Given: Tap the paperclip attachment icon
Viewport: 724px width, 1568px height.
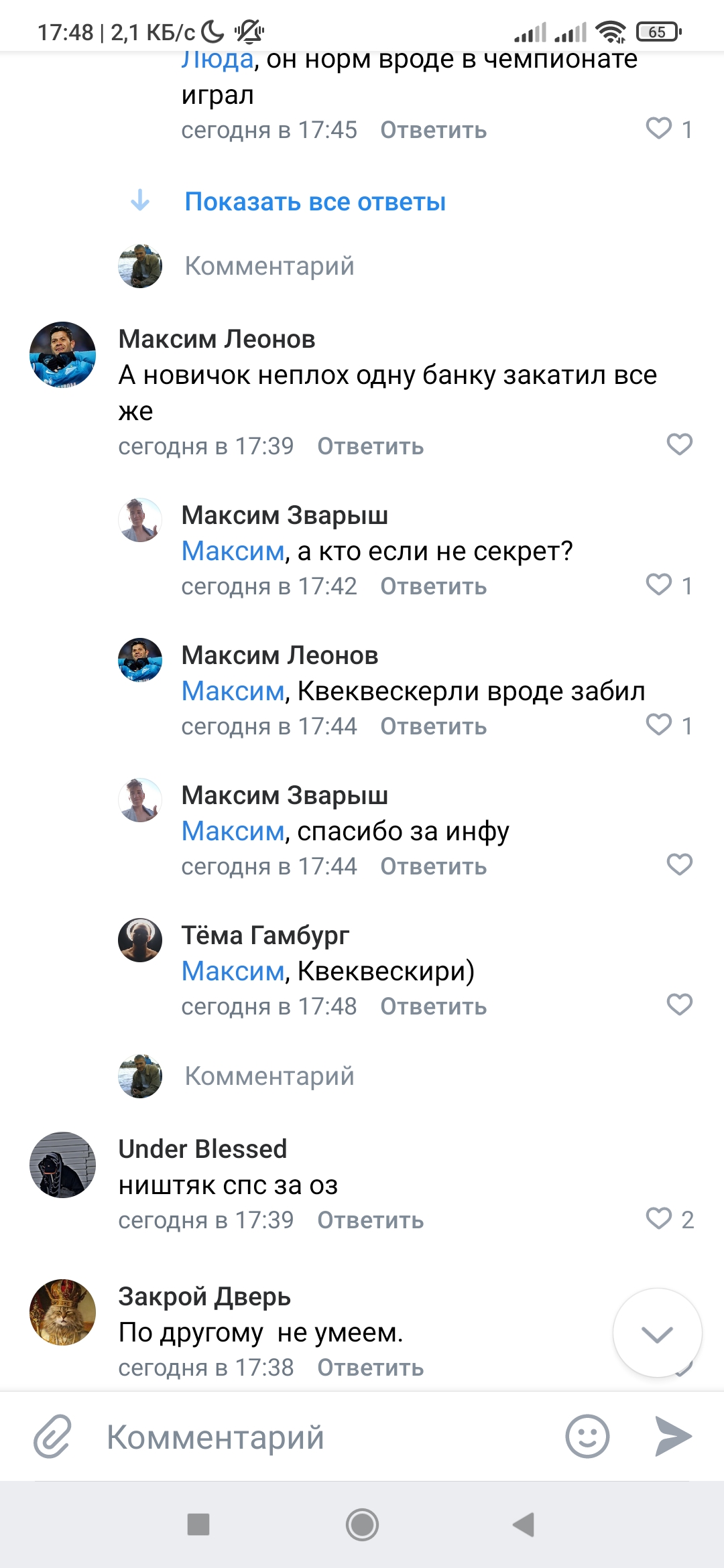Looking at the screenshot, I should pyautogui.click(x=52, y=1437).
